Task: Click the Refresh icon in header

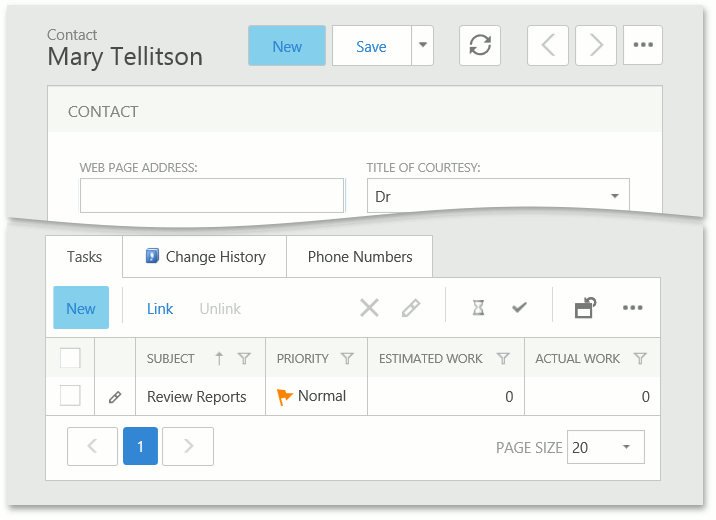Action: (480, 46)
